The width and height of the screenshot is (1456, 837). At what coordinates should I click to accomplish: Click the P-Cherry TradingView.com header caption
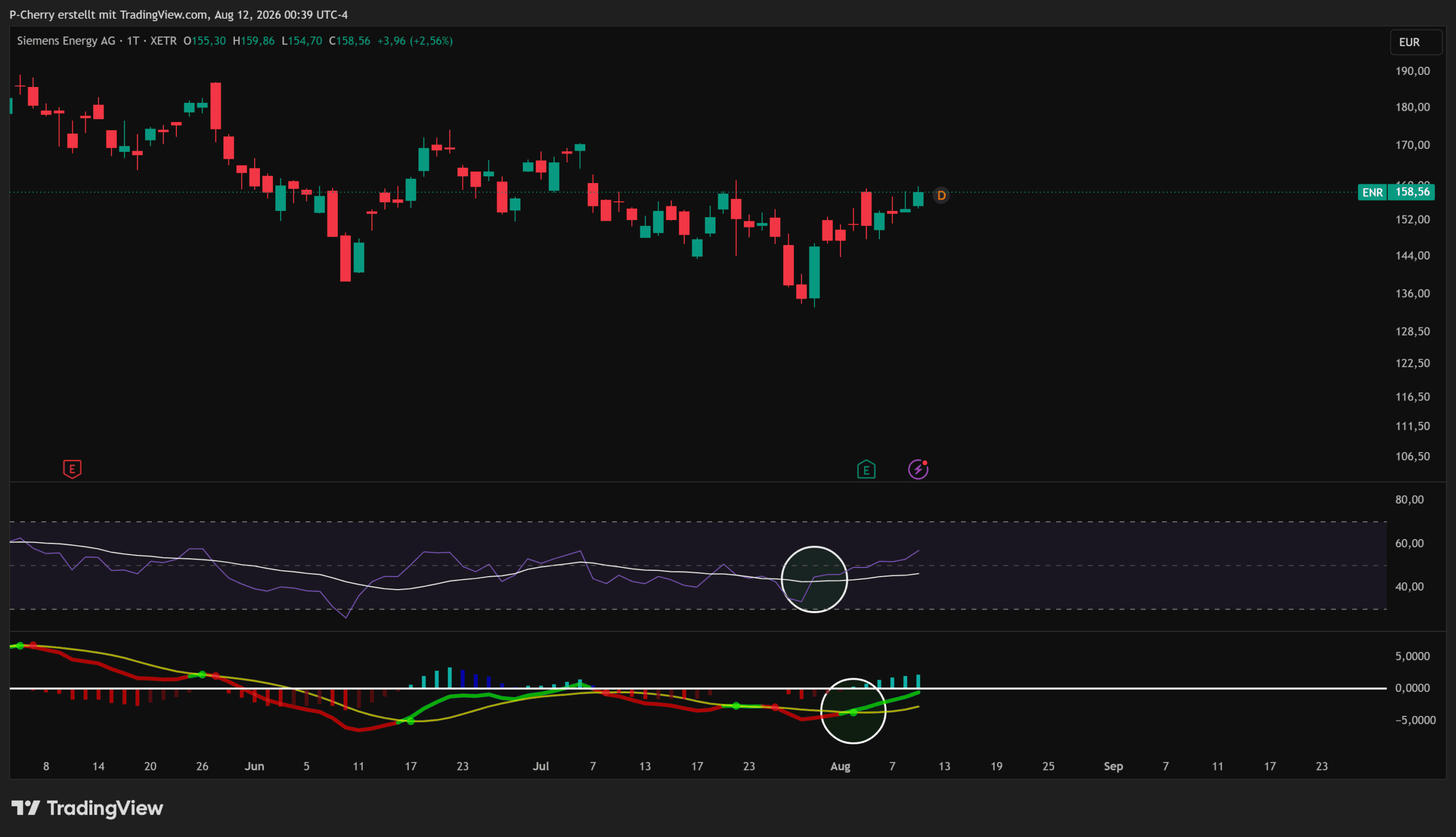click(179, 14)
